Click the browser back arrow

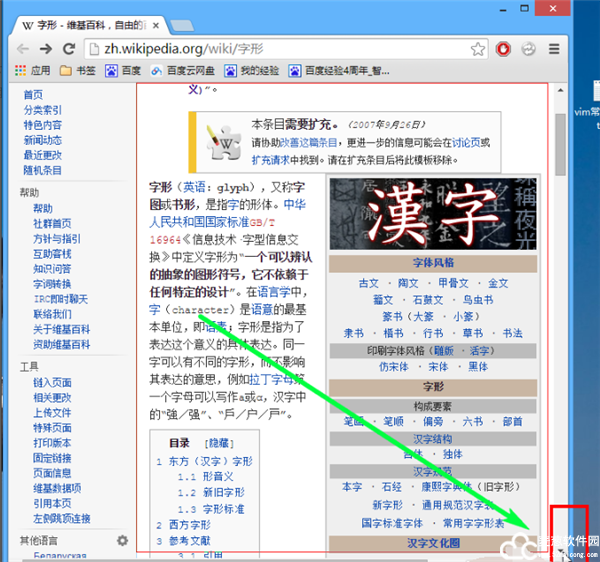(x=23, y=48)
